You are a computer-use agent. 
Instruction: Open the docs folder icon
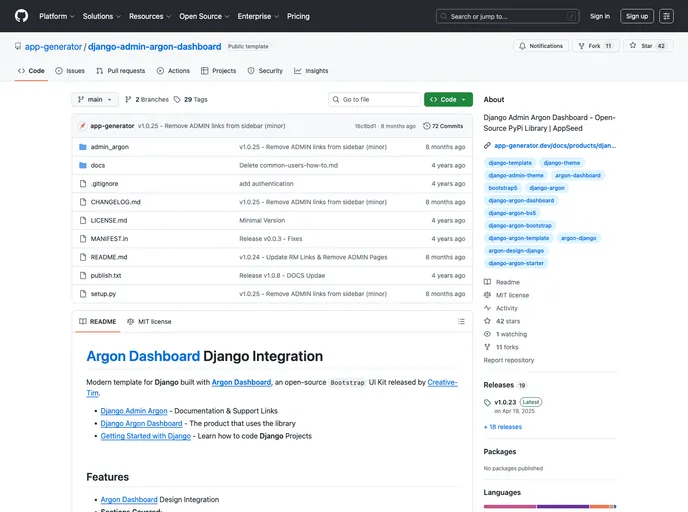click(x=82, y=165)
